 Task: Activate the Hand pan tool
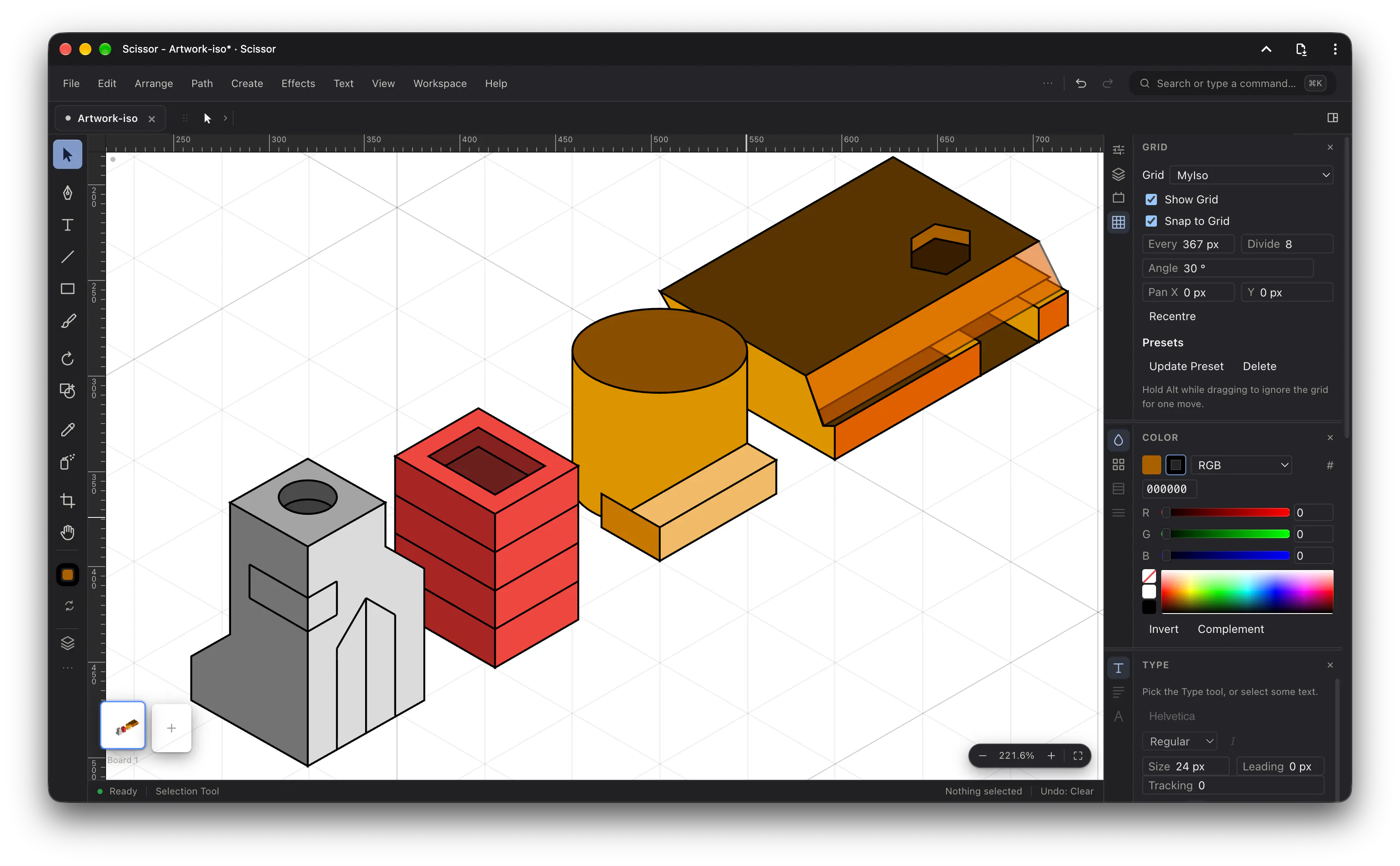click(68, 533)
